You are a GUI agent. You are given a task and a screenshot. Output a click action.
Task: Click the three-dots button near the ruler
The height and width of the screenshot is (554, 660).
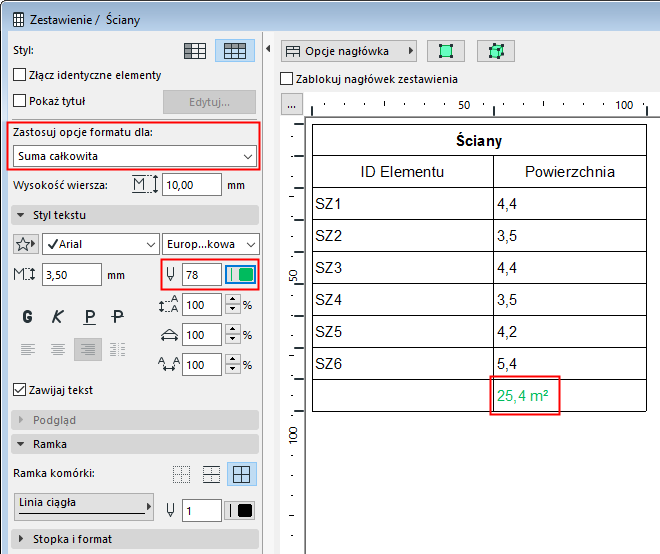tap(291, 104)
